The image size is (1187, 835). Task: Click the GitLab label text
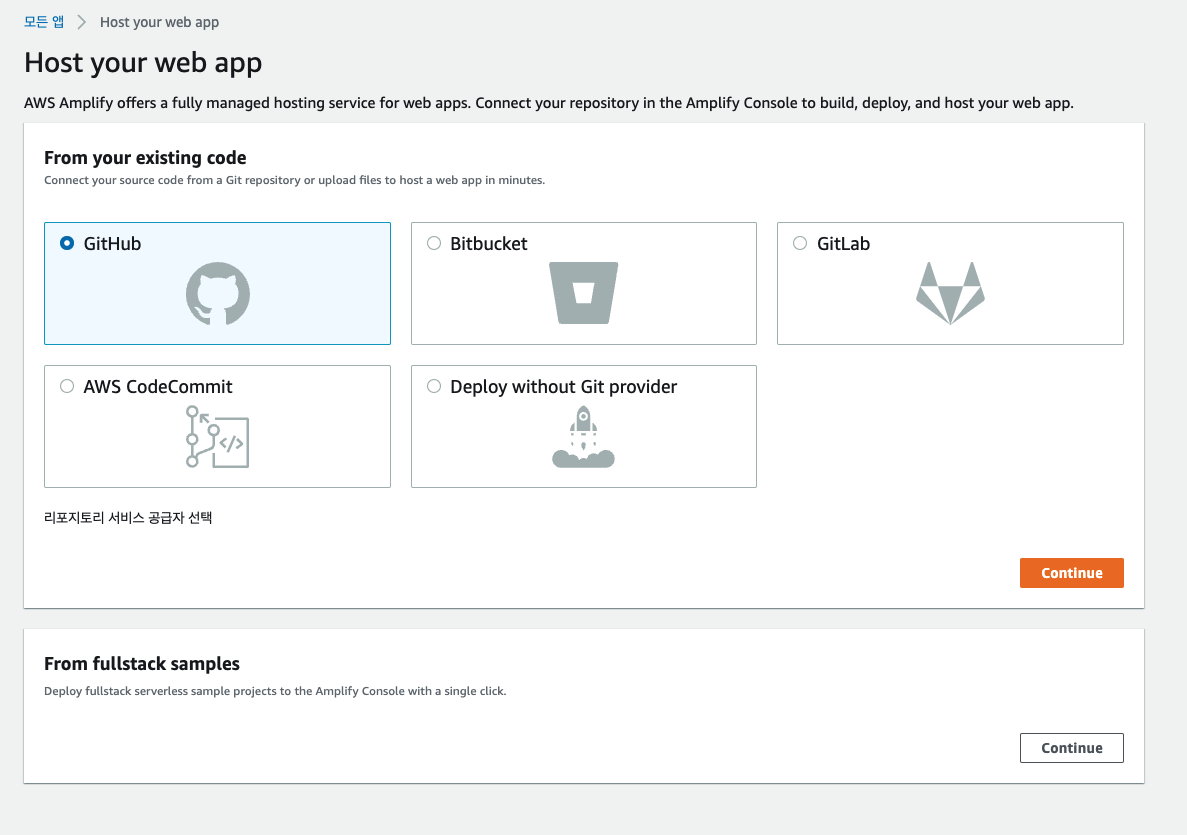pos(843,244)
